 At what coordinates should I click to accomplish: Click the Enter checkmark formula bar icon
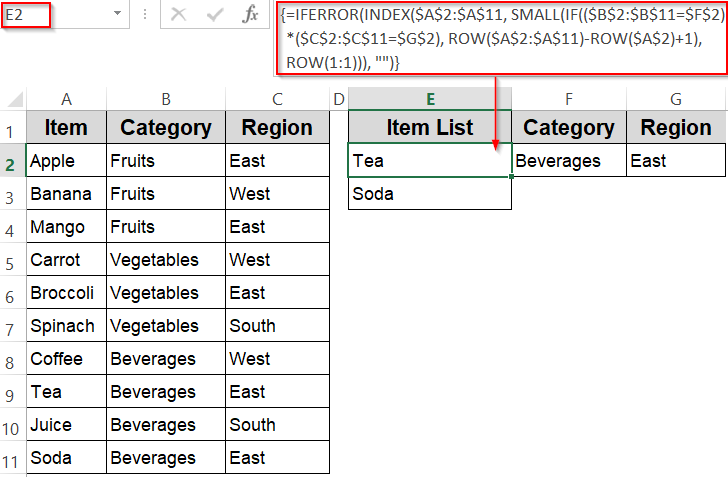click(x=215, y=15)
